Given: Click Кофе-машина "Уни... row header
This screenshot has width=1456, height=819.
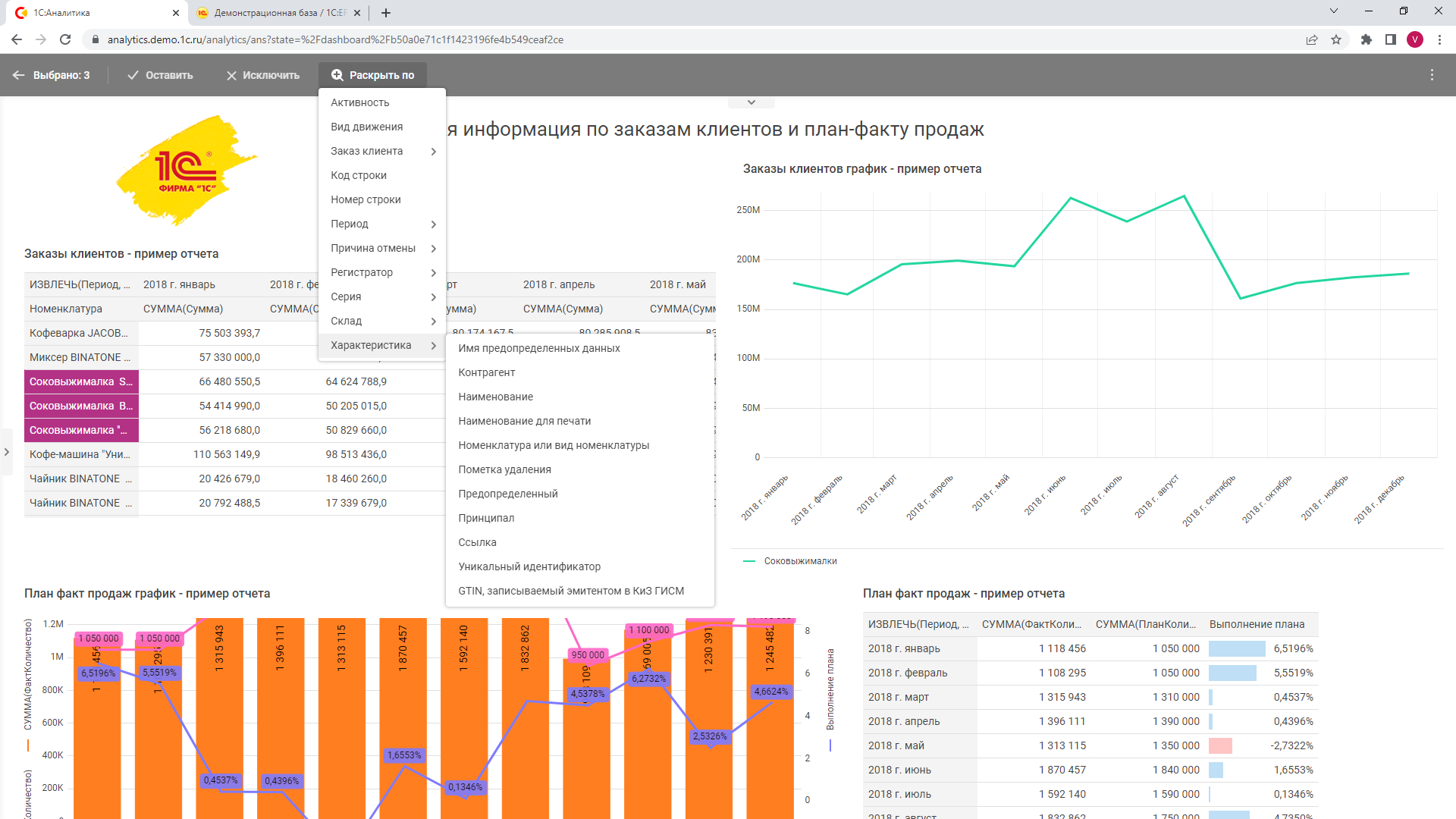Looking at the screenshot, I should point(81,454).
